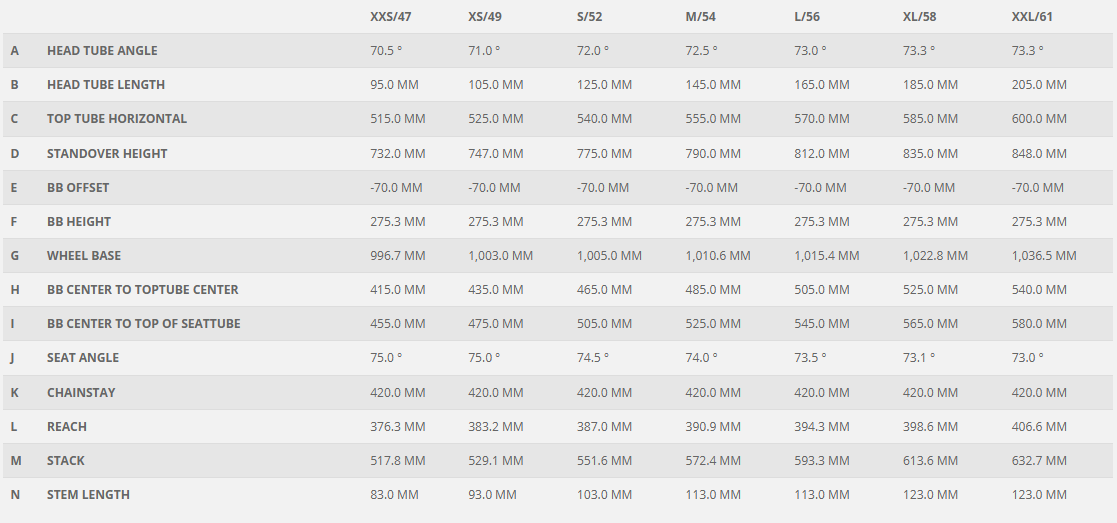Screen dimensions: 1117x523
Task: Select the CHAINSTAY row label
Action: 81,393
